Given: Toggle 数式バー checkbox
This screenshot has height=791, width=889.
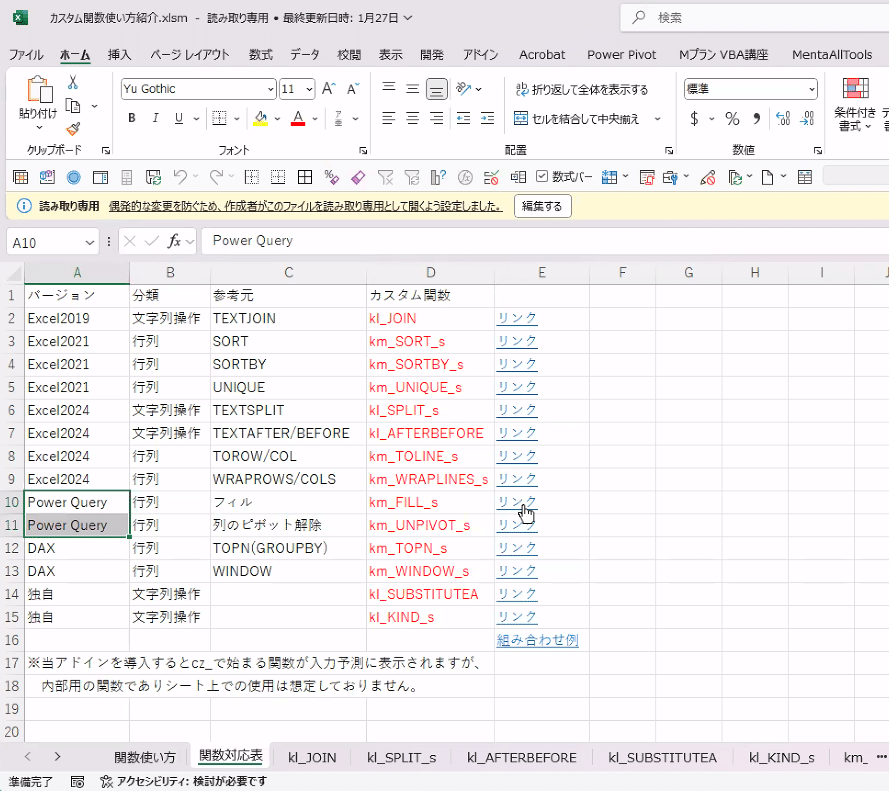Looking at the screenshot, I should (542, 177).
